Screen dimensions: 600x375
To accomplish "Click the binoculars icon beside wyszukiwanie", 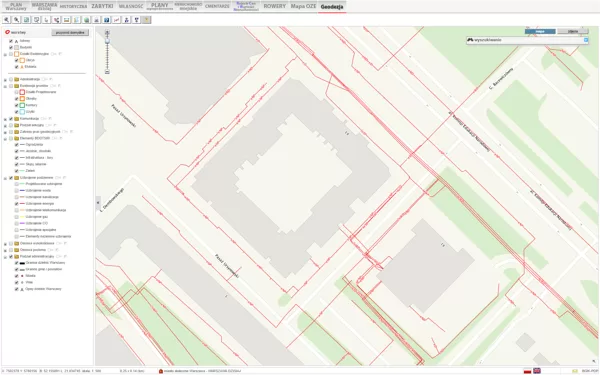I will click(x=470, y=40).
